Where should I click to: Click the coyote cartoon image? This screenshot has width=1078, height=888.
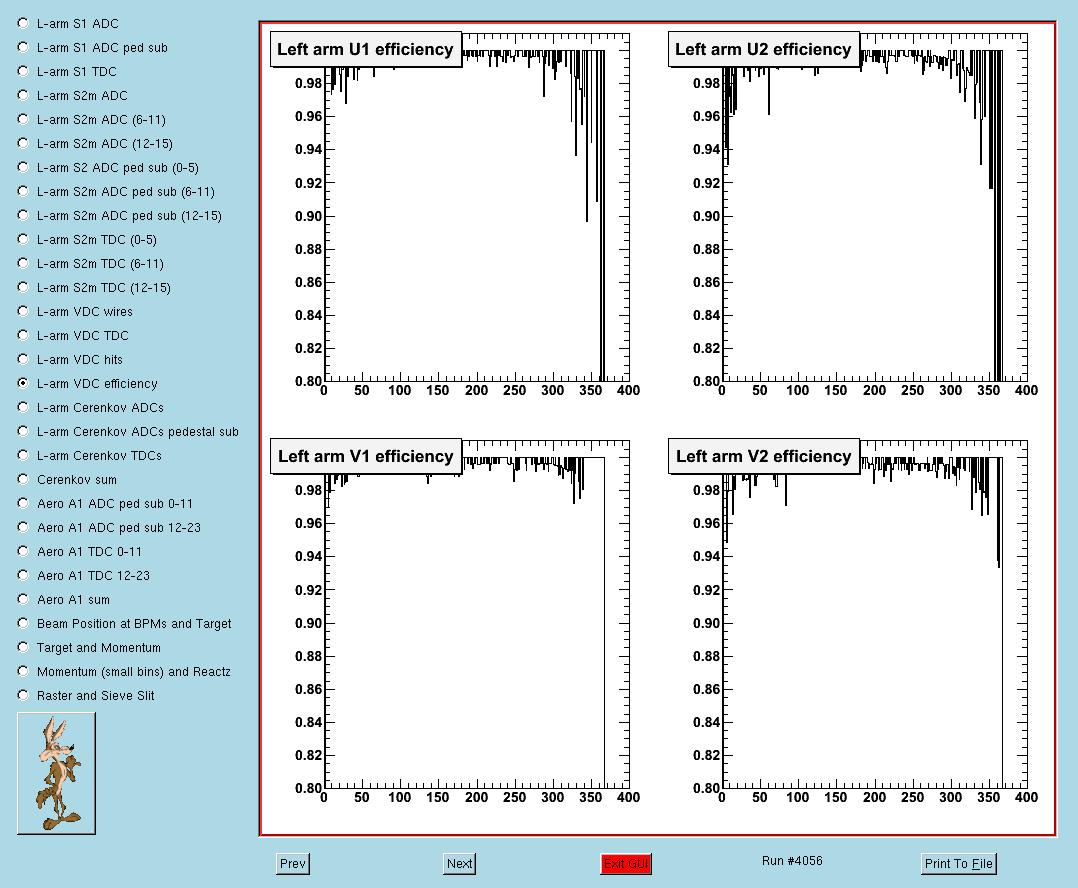click(x=56, y=773)
